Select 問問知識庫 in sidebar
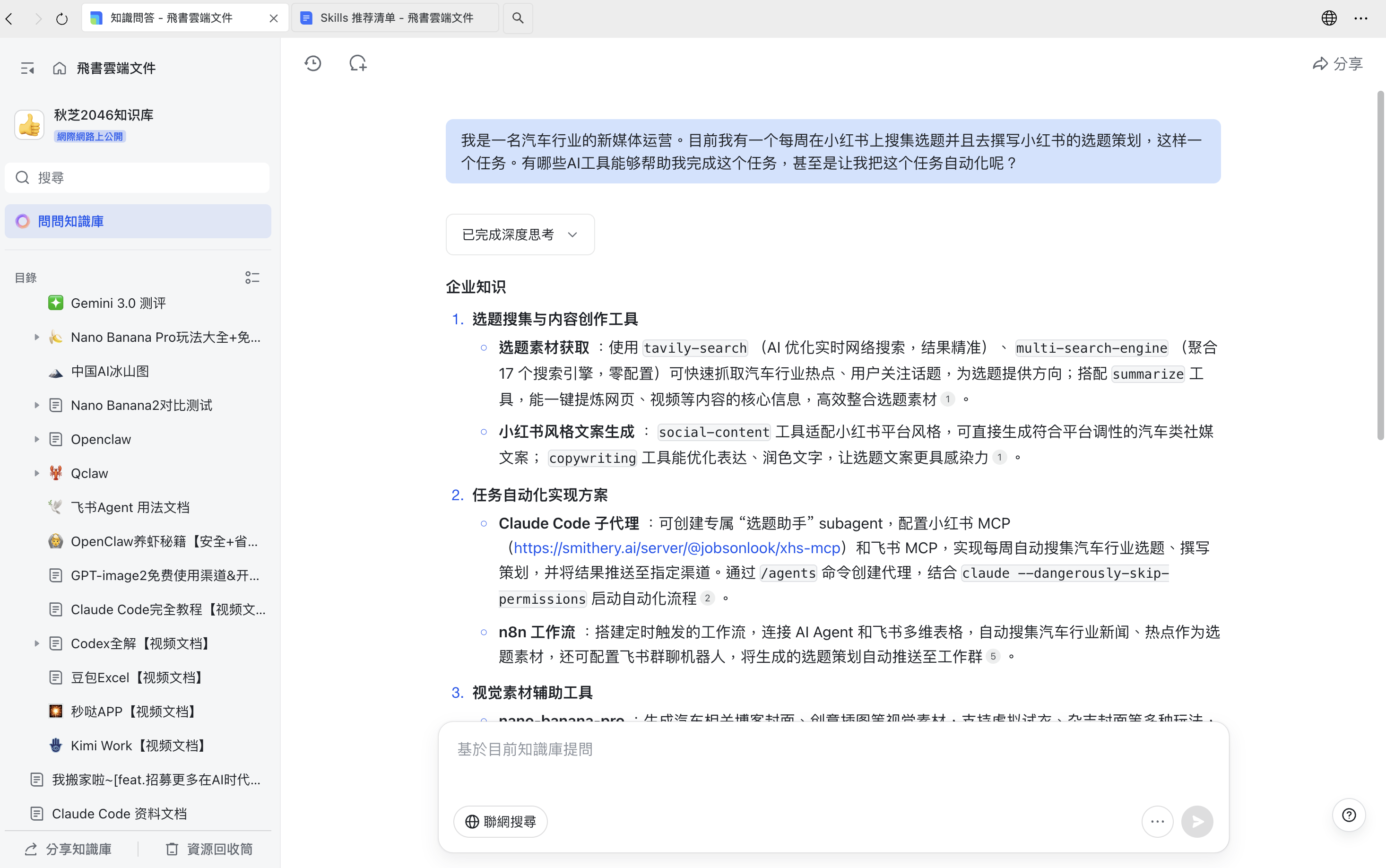Viewport: 1386px width, 868px height. pyautogui.click(x=138, y=221)
